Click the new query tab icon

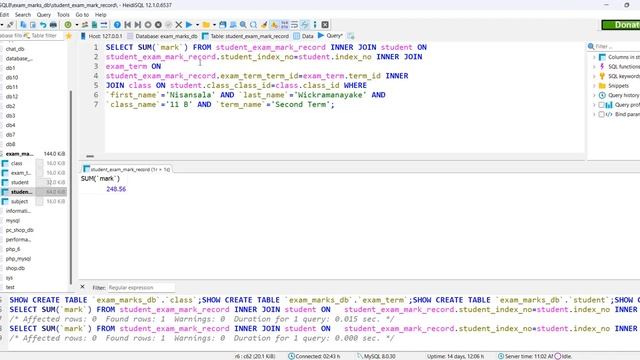[351, 36]
